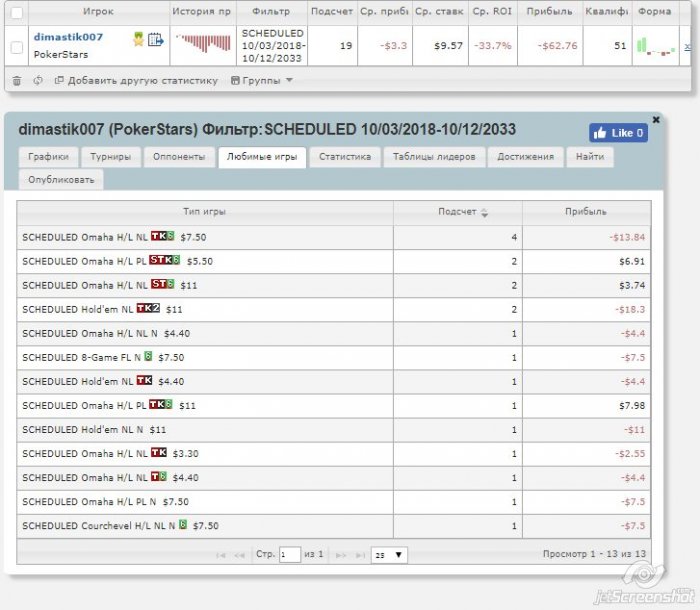Select the Любимые игры tab
The width and height of the screenshot is (700, 610).
262,157
